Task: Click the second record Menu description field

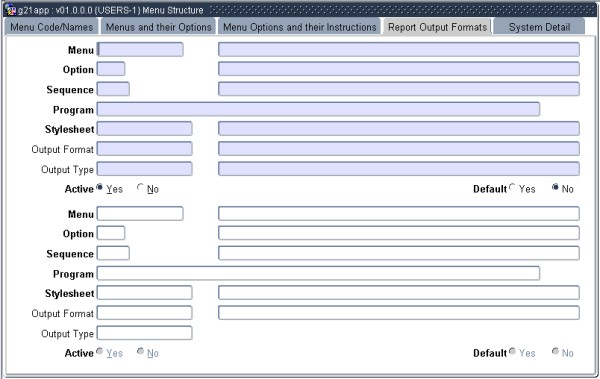Action: 399,214
